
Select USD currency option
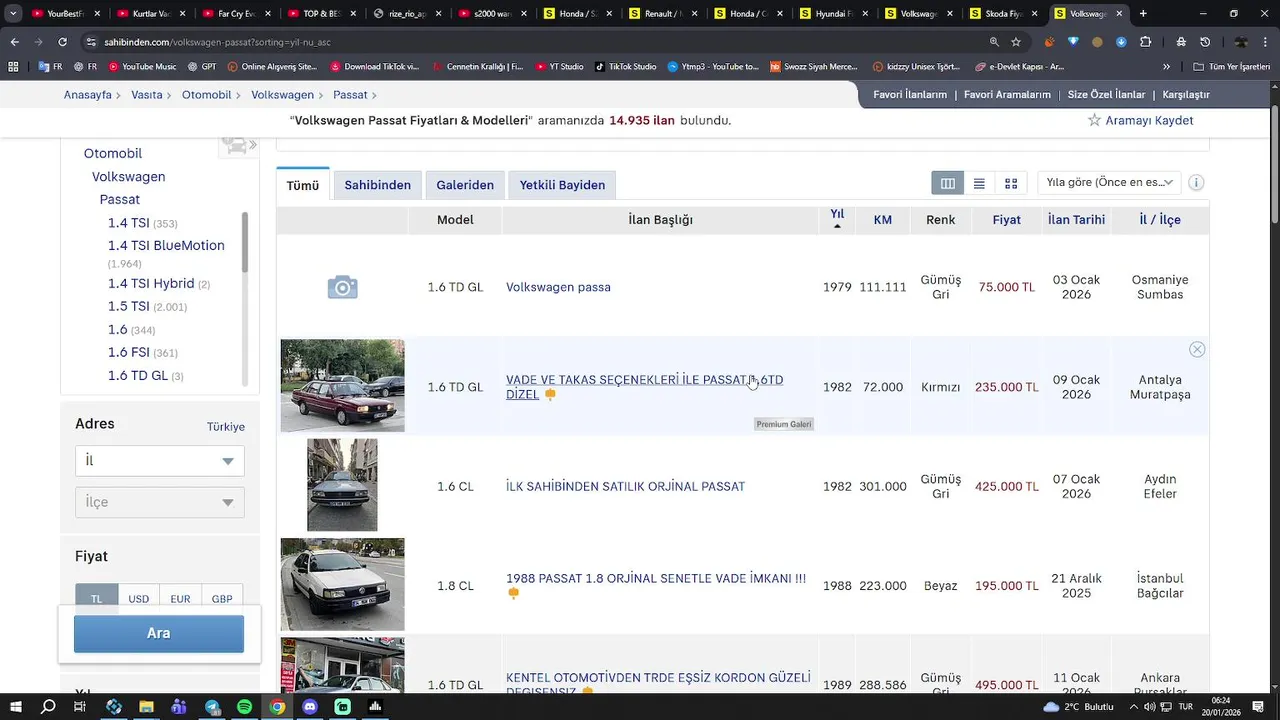[139, 599]
